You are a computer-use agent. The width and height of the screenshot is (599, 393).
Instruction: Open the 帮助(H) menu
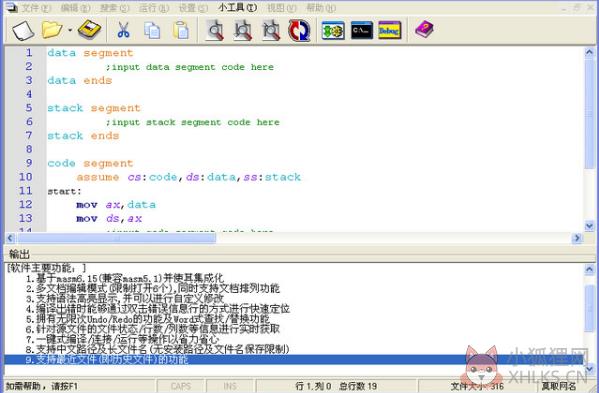click(x=321, y=8)
